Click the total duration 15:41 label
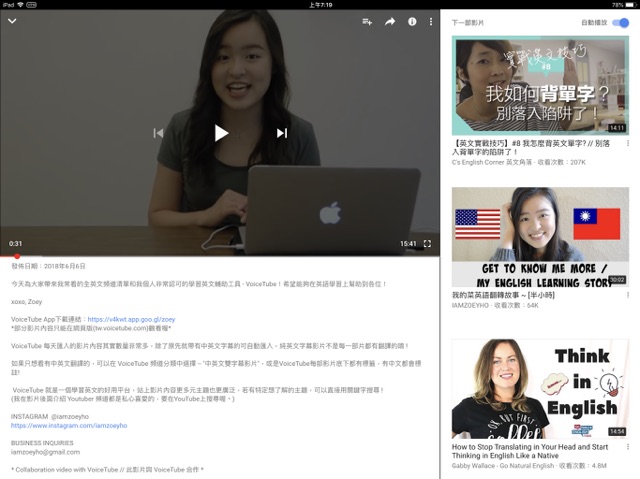640x479 pixels. (x=408, y=244)
